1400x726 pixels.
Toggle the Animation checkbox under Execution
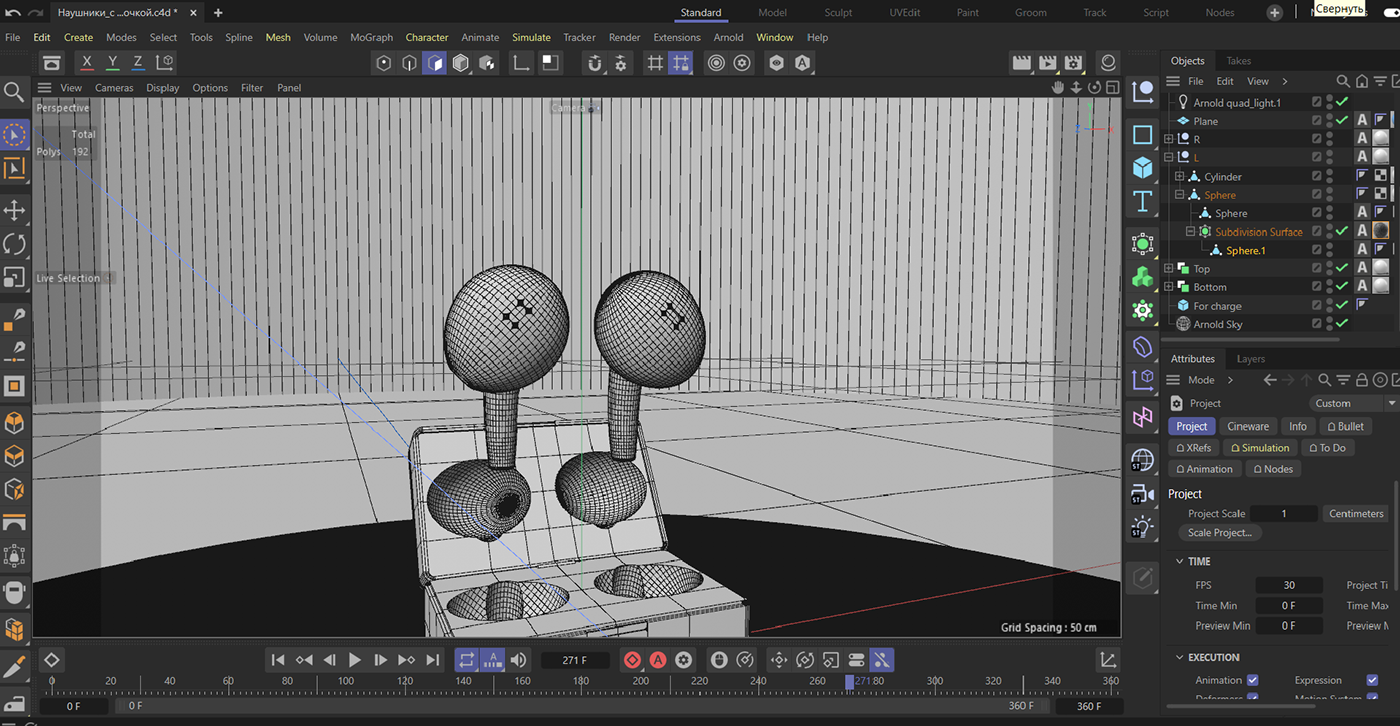click(1252, 680)
